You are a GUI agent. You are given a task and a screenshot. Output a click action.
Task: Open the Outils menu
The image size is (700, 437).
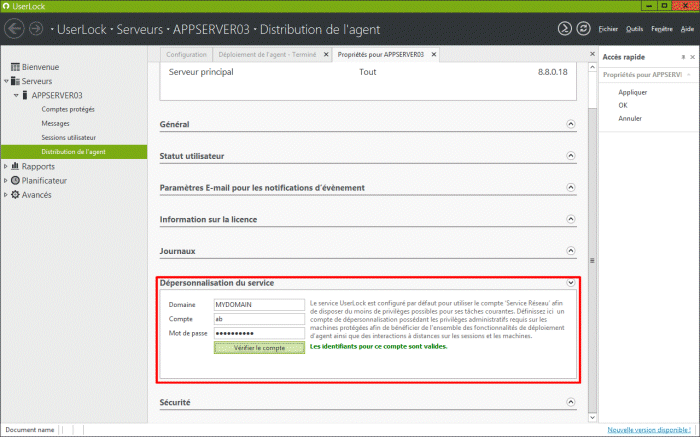[x=634, y=29]
